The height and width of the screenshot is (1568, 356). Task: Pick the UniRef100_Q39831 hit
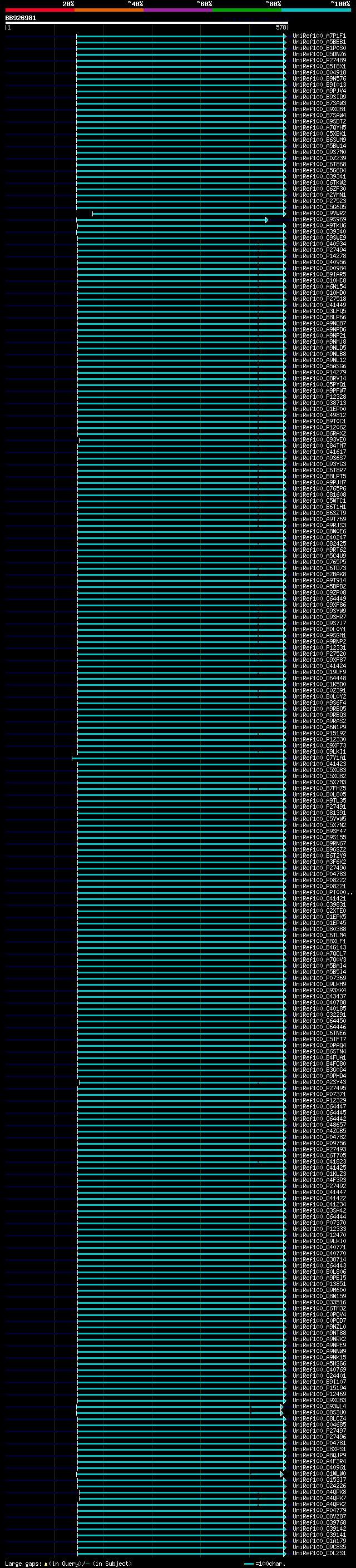tap(319, 904)
